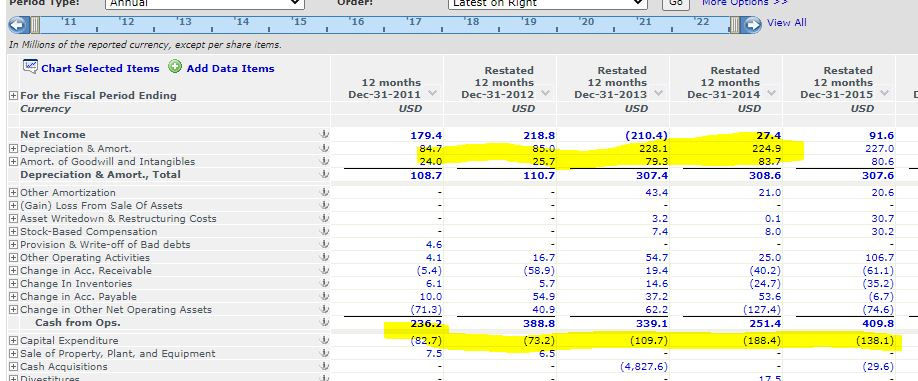This screenshot has height=381, width=918.
Task: Click the chart icon in the Amort. of Goodwill and Intangibles row
Action: (x=323, y=162)
